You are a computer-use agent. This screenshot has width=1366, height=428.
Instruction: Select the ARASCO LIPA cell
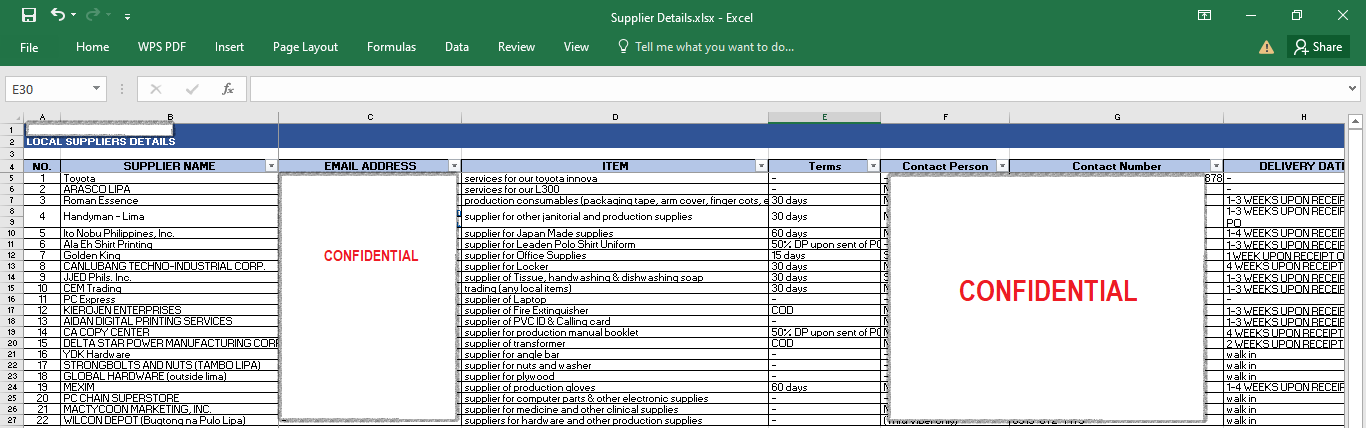tap(169, 189)
